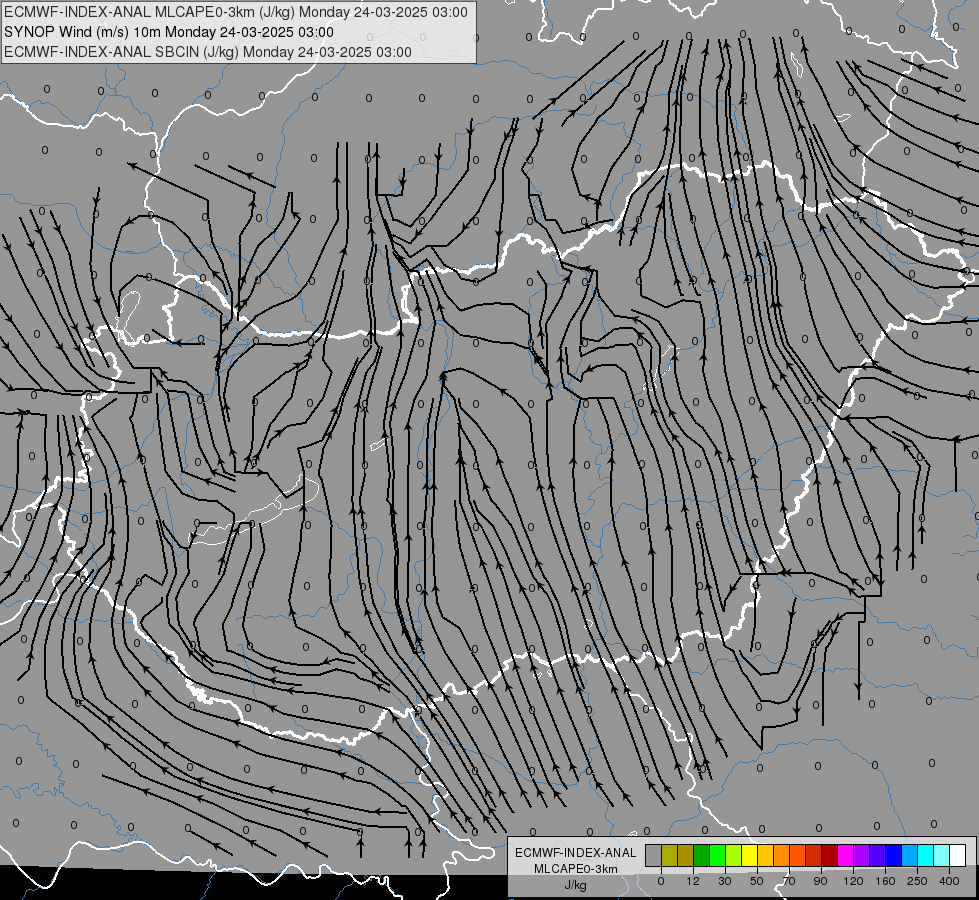The height and width of the screenshot is (900, 979).
Task: Click the gray legend swatch below 0
Action: point(653,856)
